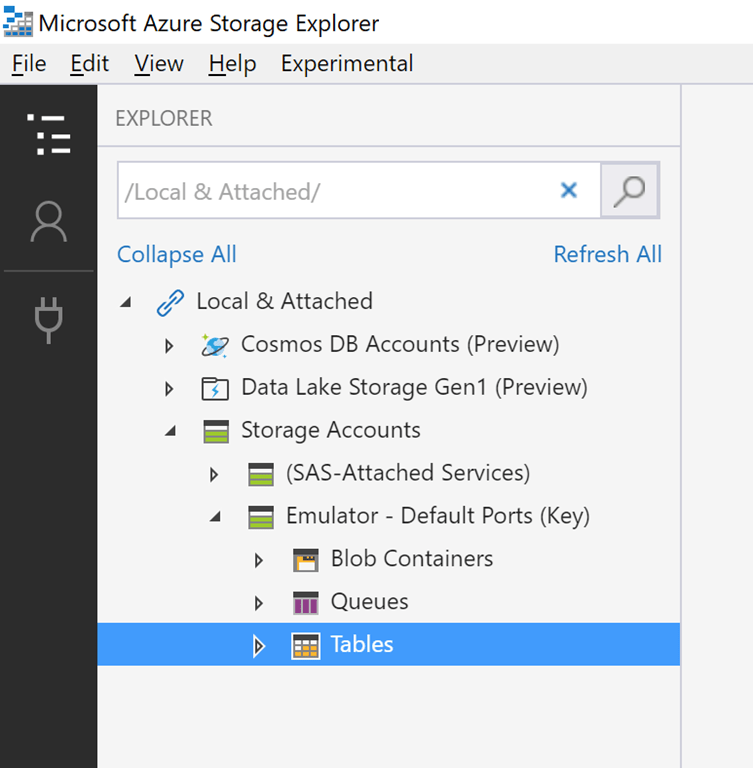
Task: Open the File menu
Action: [29, 64]
